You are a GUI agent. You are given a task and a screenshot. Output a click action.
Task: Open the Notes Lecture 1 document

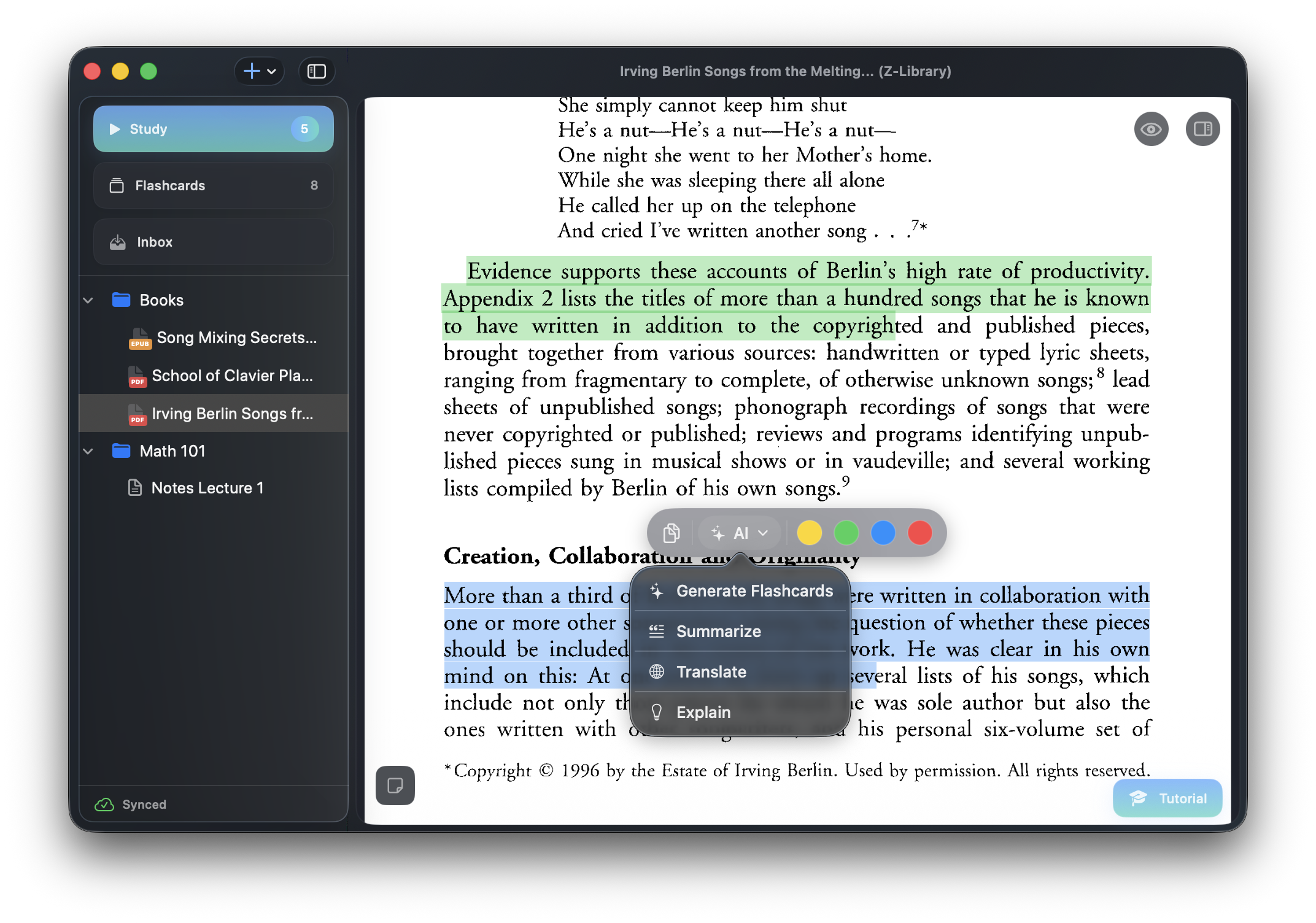207,488
